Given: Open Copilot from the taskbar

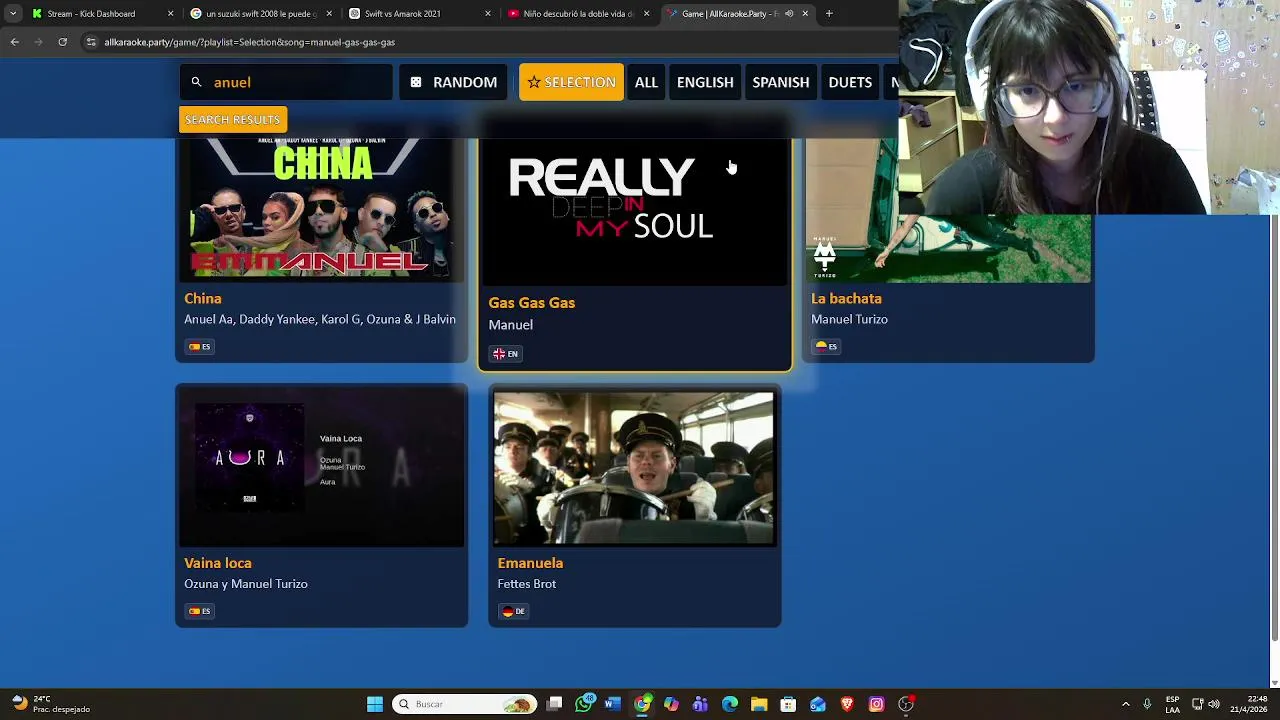Looking at the screenshot, I should click(x=671, y=704).
